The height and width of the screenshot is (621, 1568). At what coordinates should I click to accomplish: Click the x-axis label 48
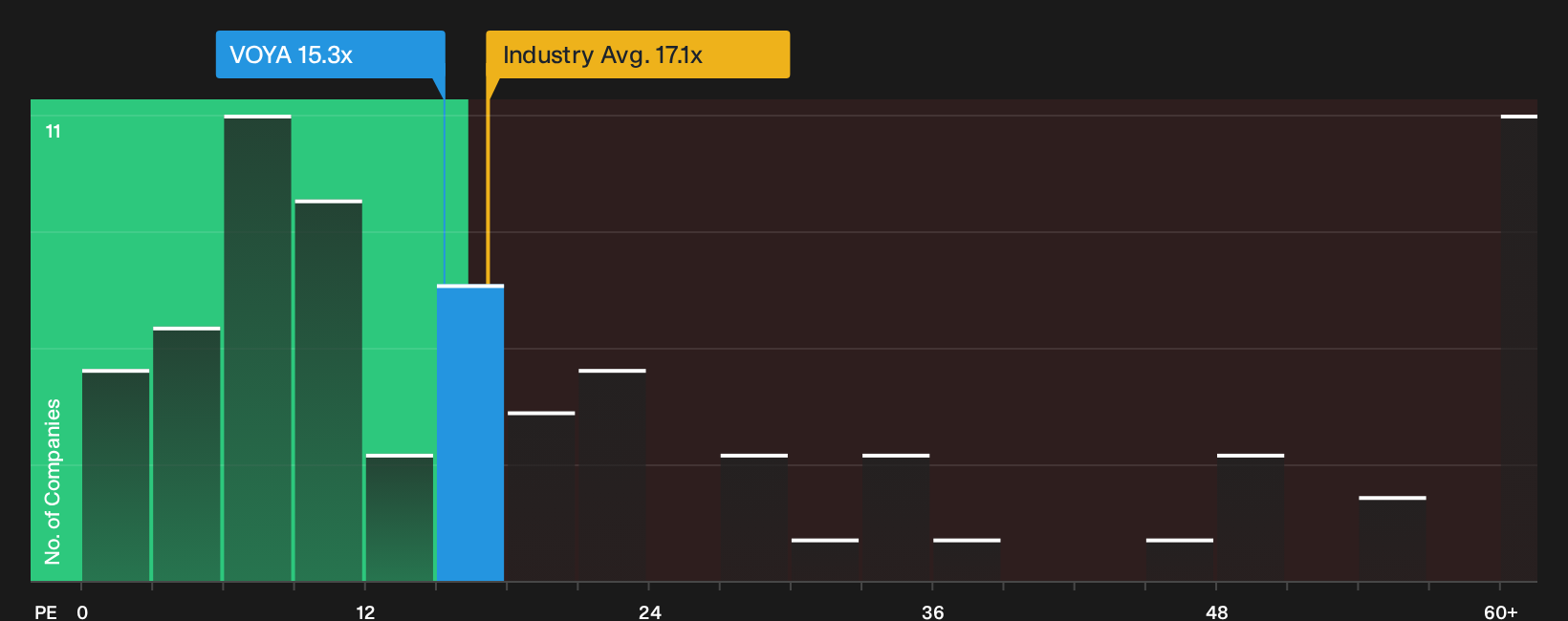click(x=1216, y=611)
